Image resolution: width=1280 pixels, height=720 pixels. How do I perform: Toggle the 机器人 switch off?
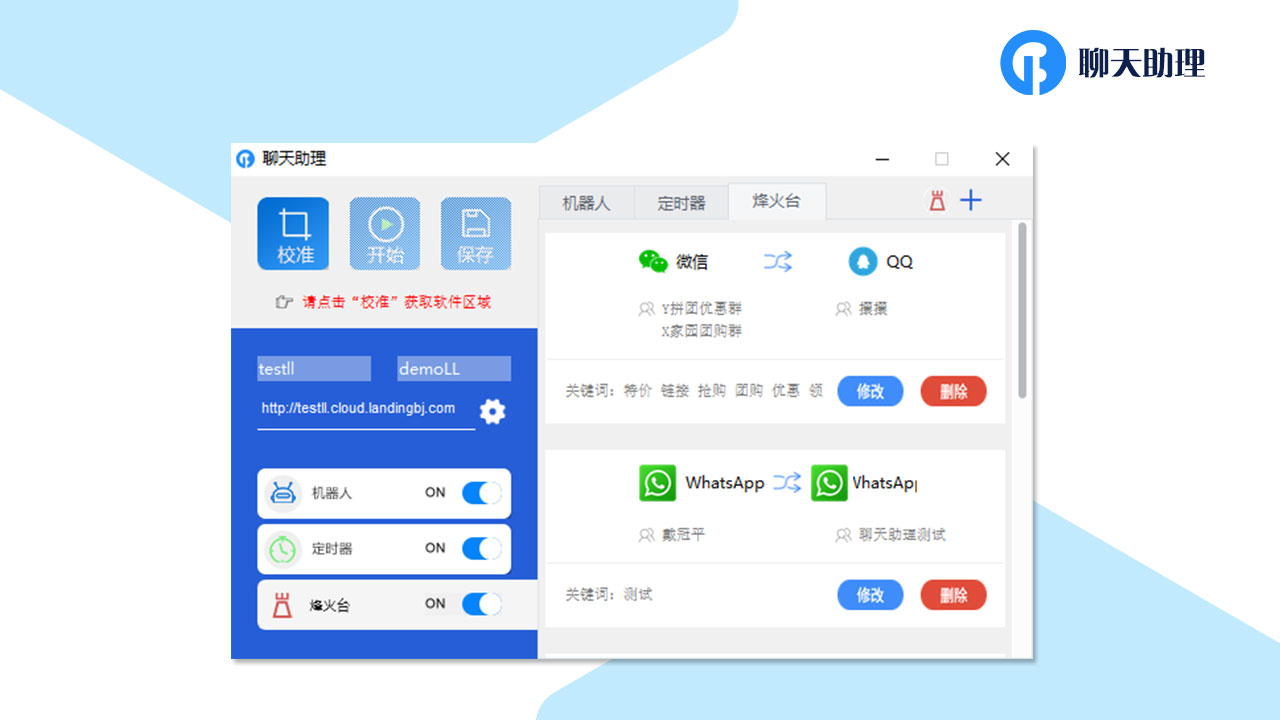481,493
